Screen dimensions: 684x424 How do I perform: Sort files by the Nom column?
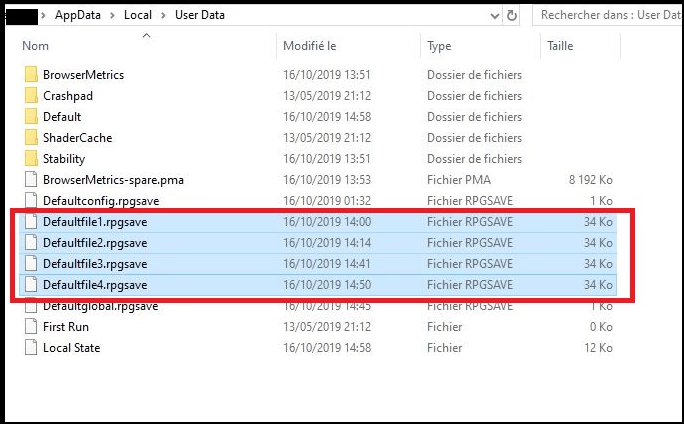point(35,46)
